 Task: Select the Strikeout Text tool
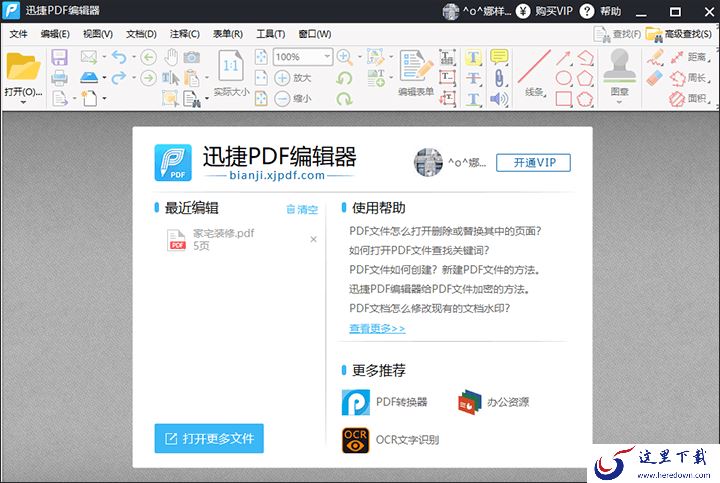click(473, 78)
